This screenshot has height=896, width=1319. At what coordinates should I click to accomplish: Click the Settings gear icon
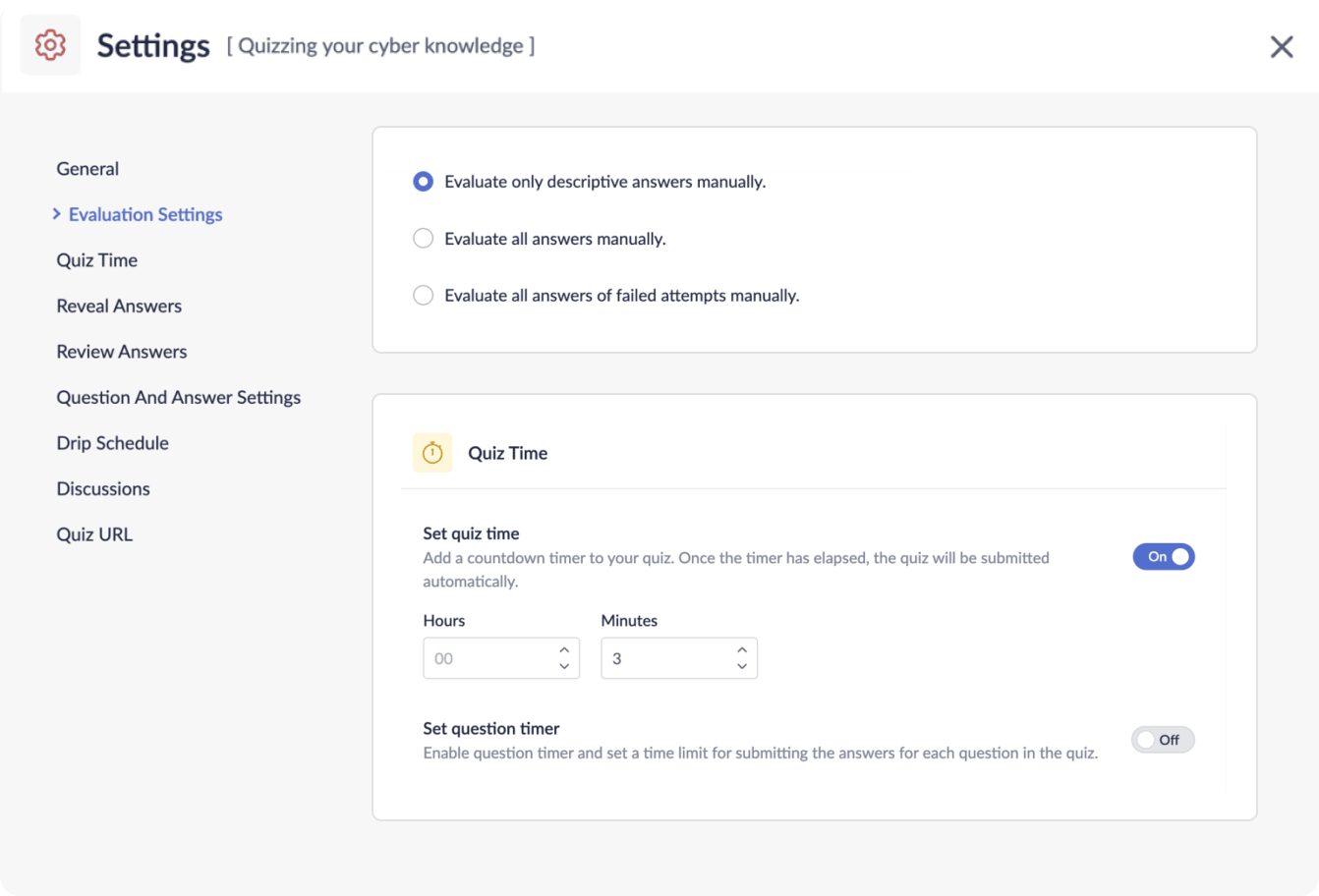coord(49,44)
